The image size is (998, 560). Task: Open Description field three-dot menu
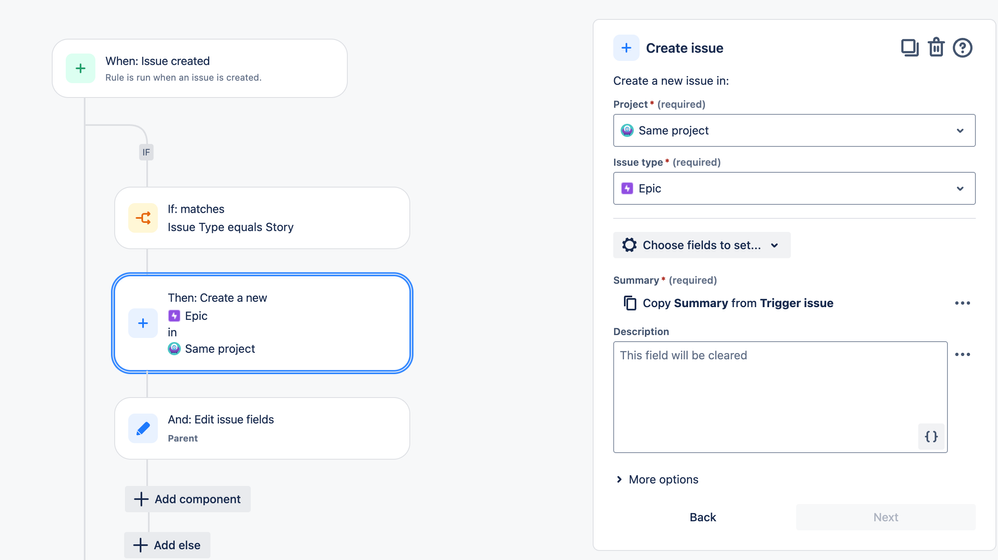coord(962,354)
